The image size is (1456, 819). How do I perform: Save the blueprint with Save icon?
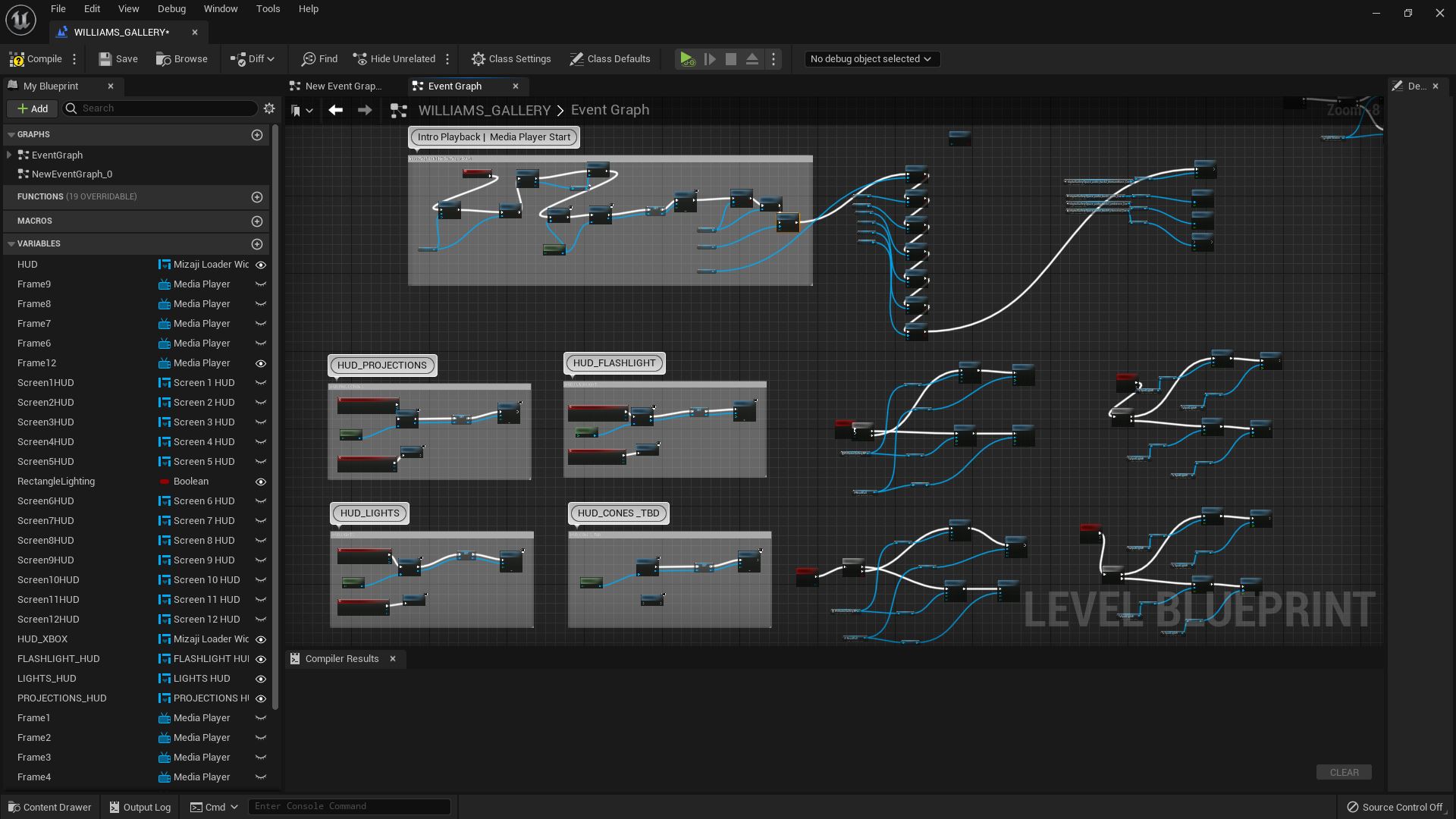105,59
